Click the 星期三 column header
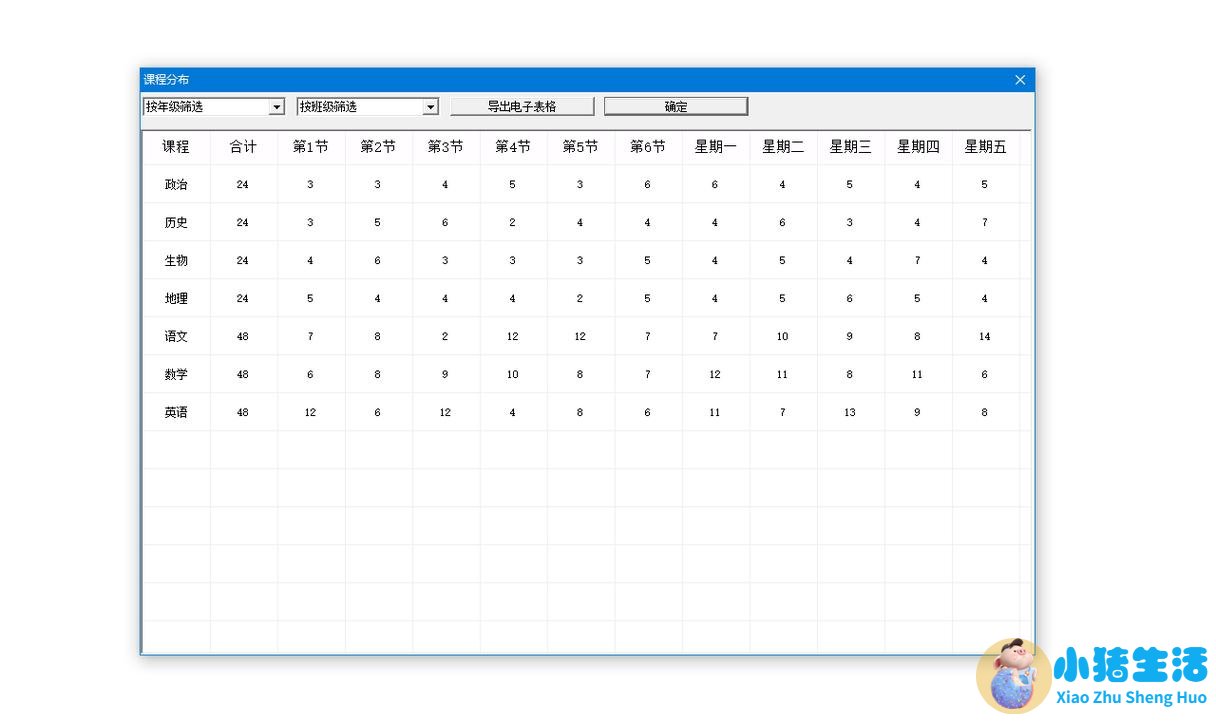 tap(851, 147)
